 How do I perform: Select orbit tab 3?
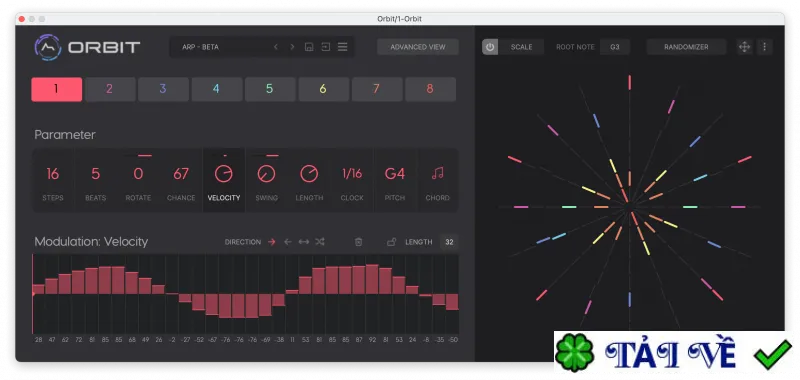coord(163,89)
